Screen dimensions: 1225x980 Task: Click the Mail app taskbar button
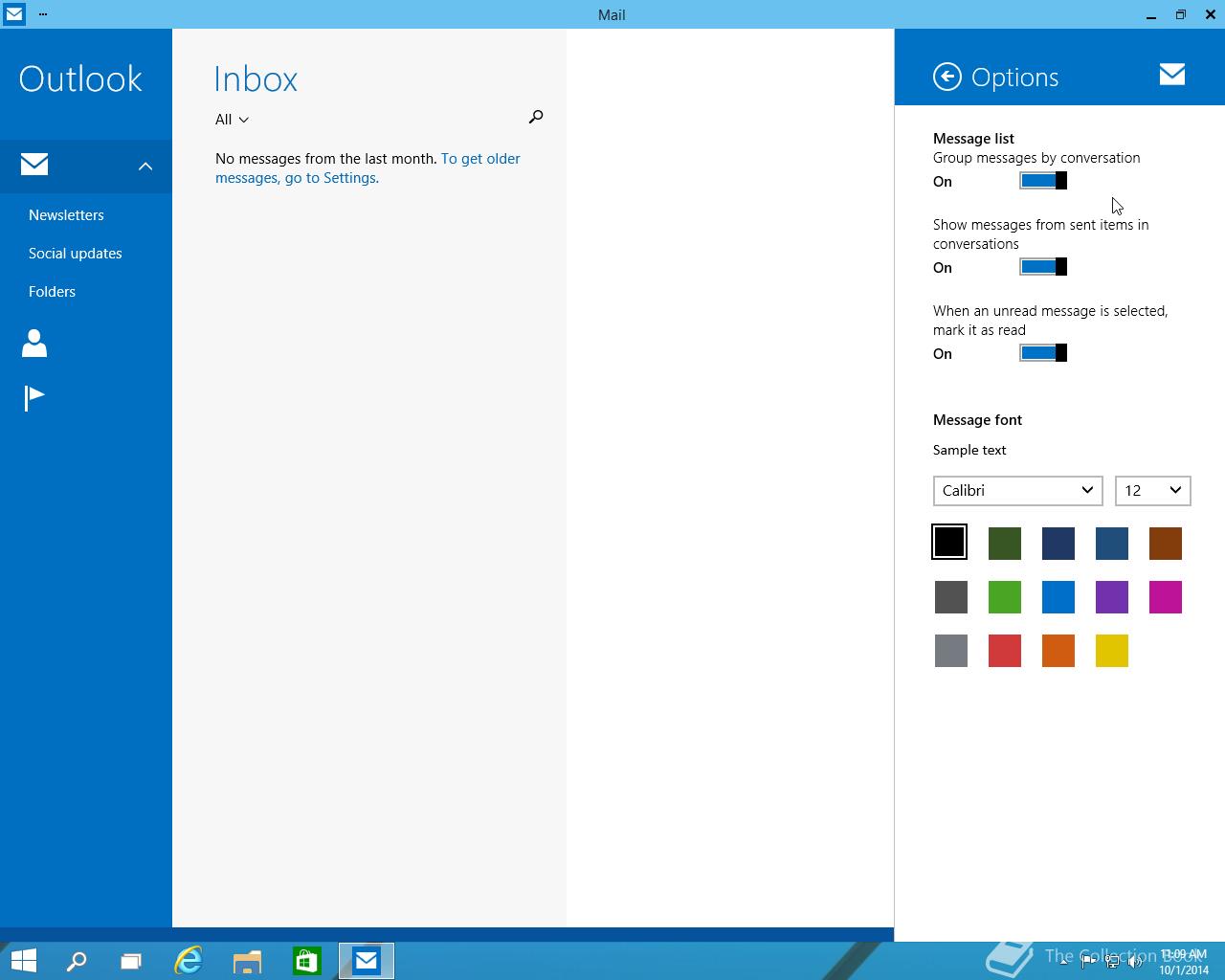point(366,961)
